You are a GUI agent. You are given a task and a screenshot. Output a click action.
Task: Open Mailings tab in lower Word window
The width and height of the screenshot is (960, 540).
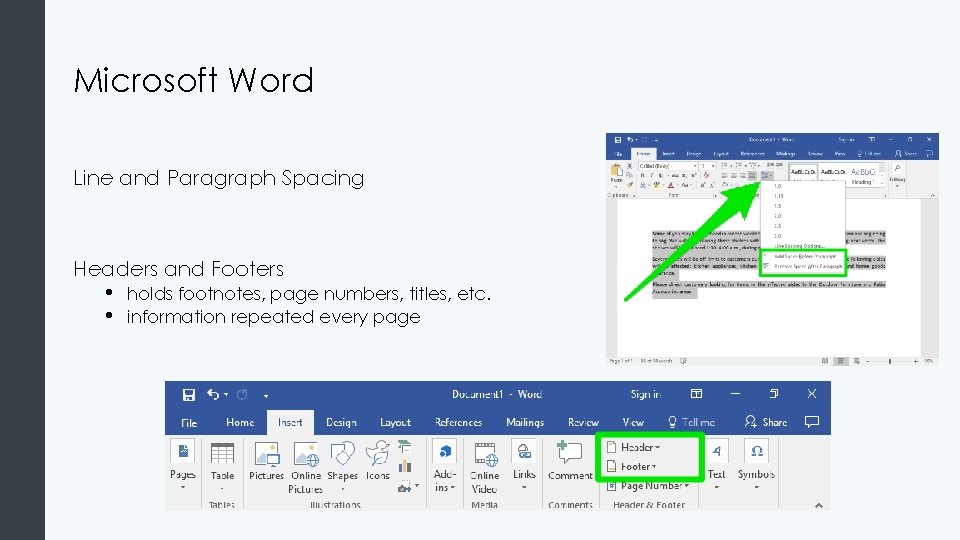525,422
